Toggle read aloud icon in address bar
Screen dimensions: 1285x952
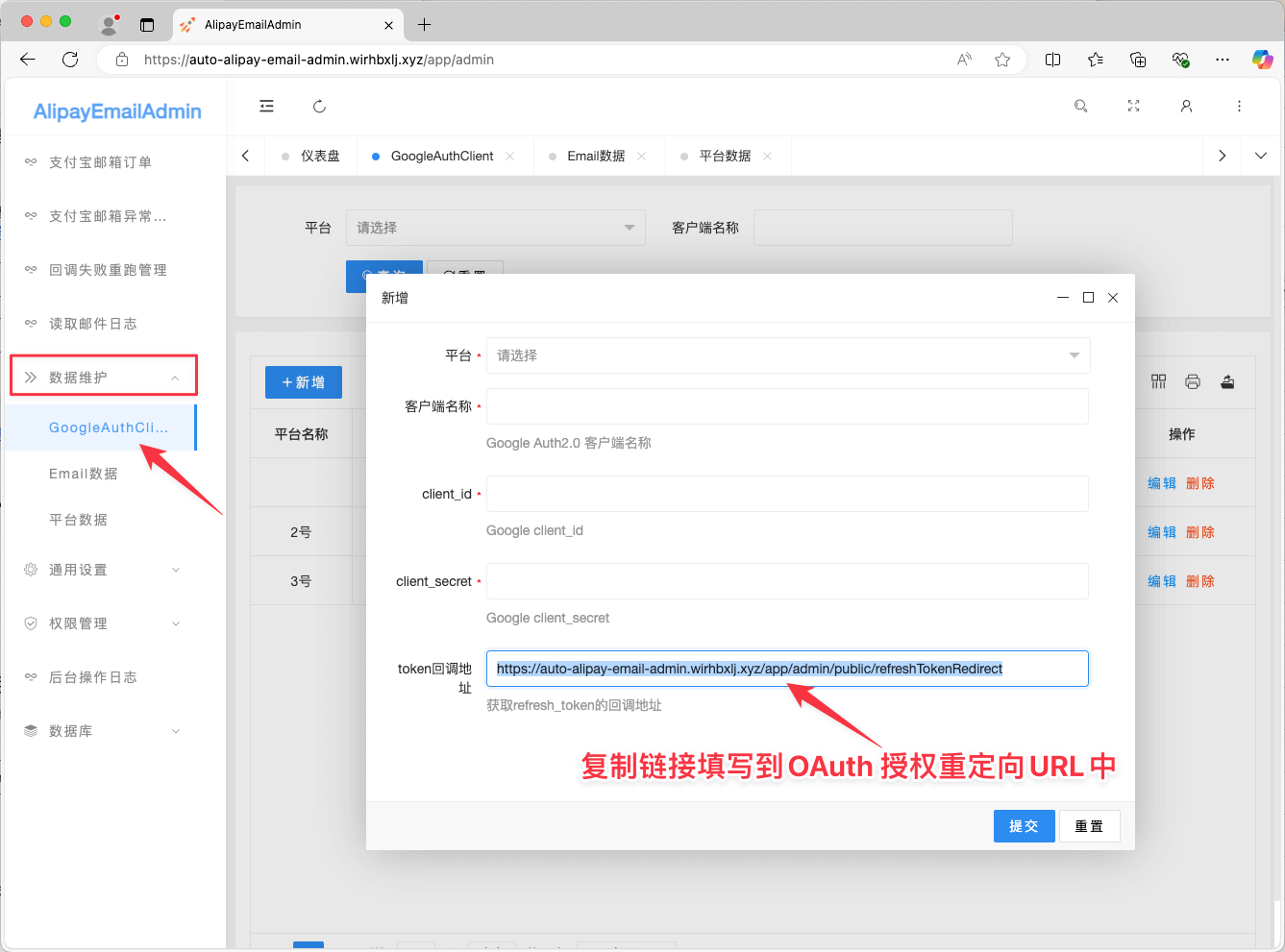pyautogui.click(x=964, y=60)
